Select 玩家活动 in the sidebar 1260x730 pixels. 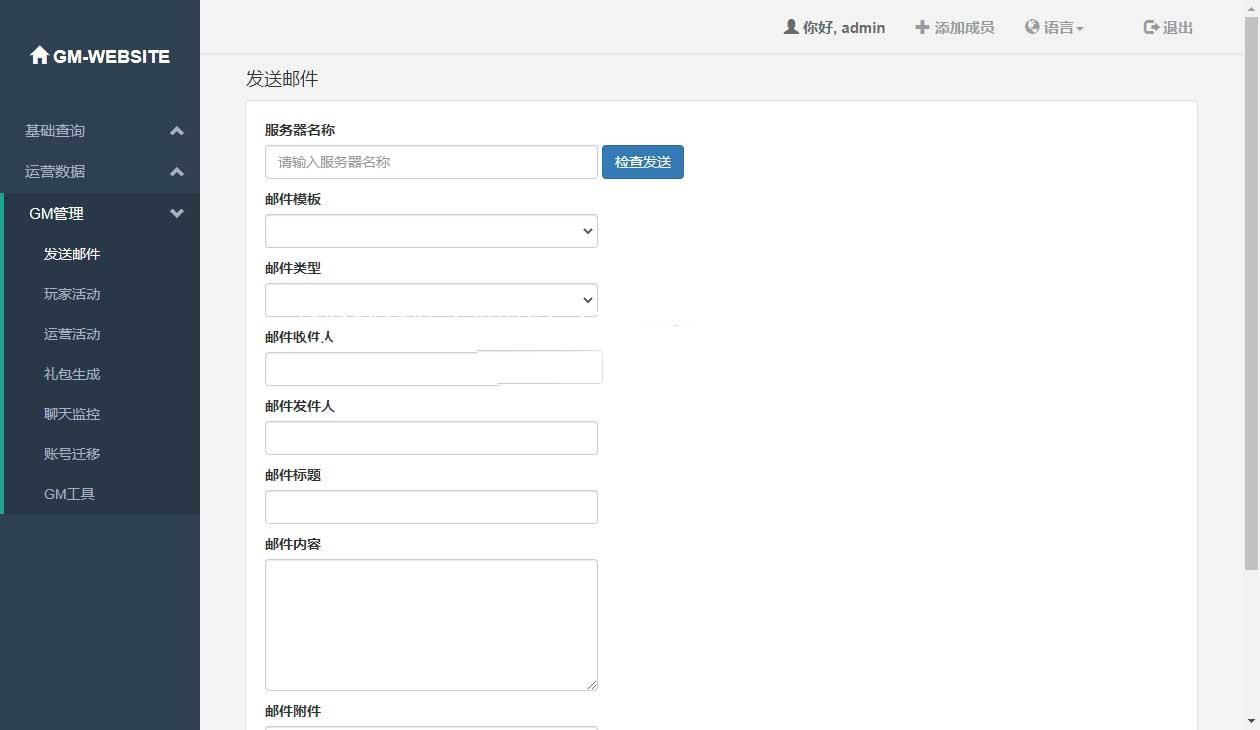point(72,294)
